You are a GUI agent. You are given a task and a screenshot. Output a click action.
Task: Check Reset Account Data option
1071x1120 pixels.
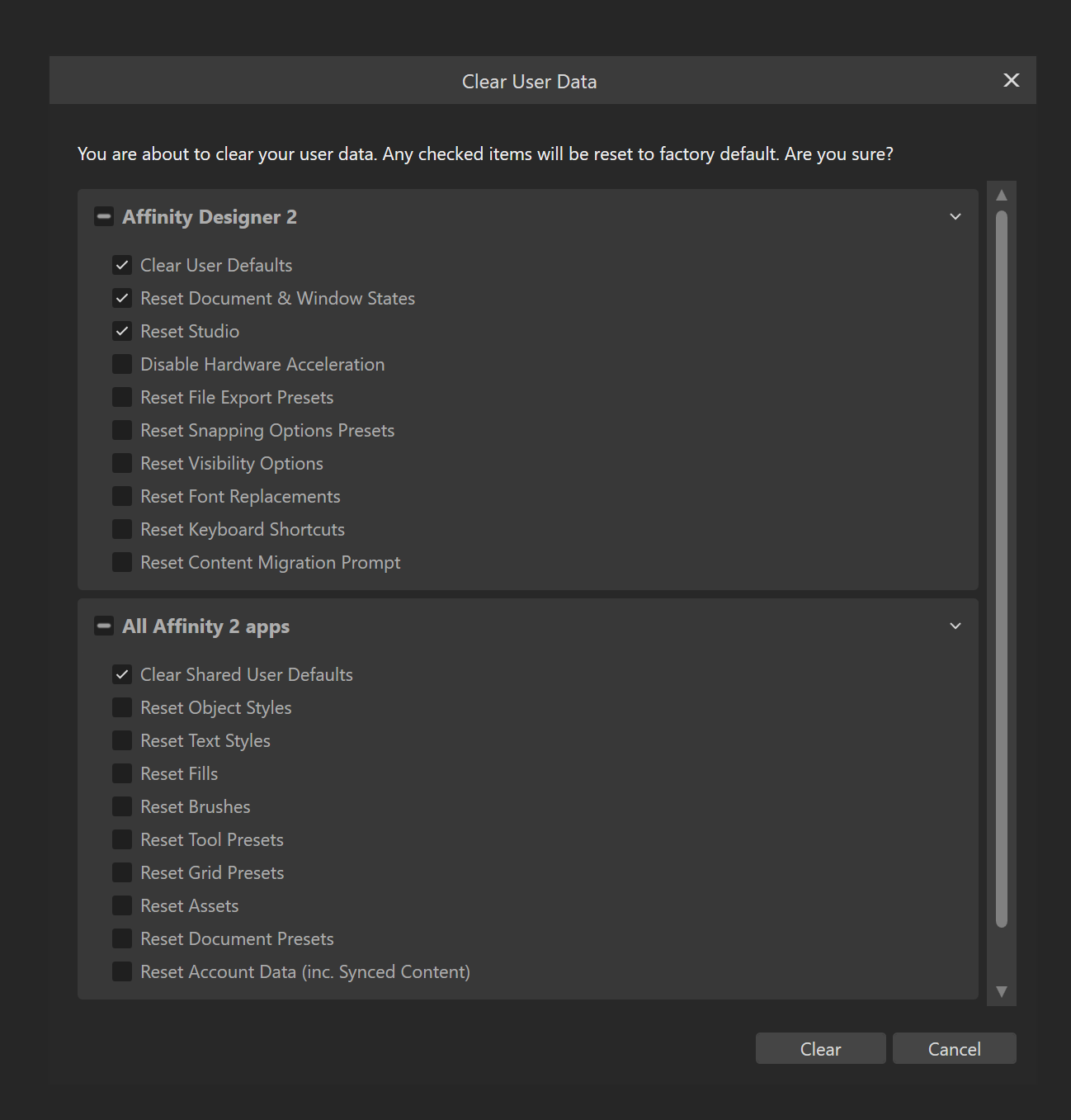pyautogui.click(x=122, y=971)
